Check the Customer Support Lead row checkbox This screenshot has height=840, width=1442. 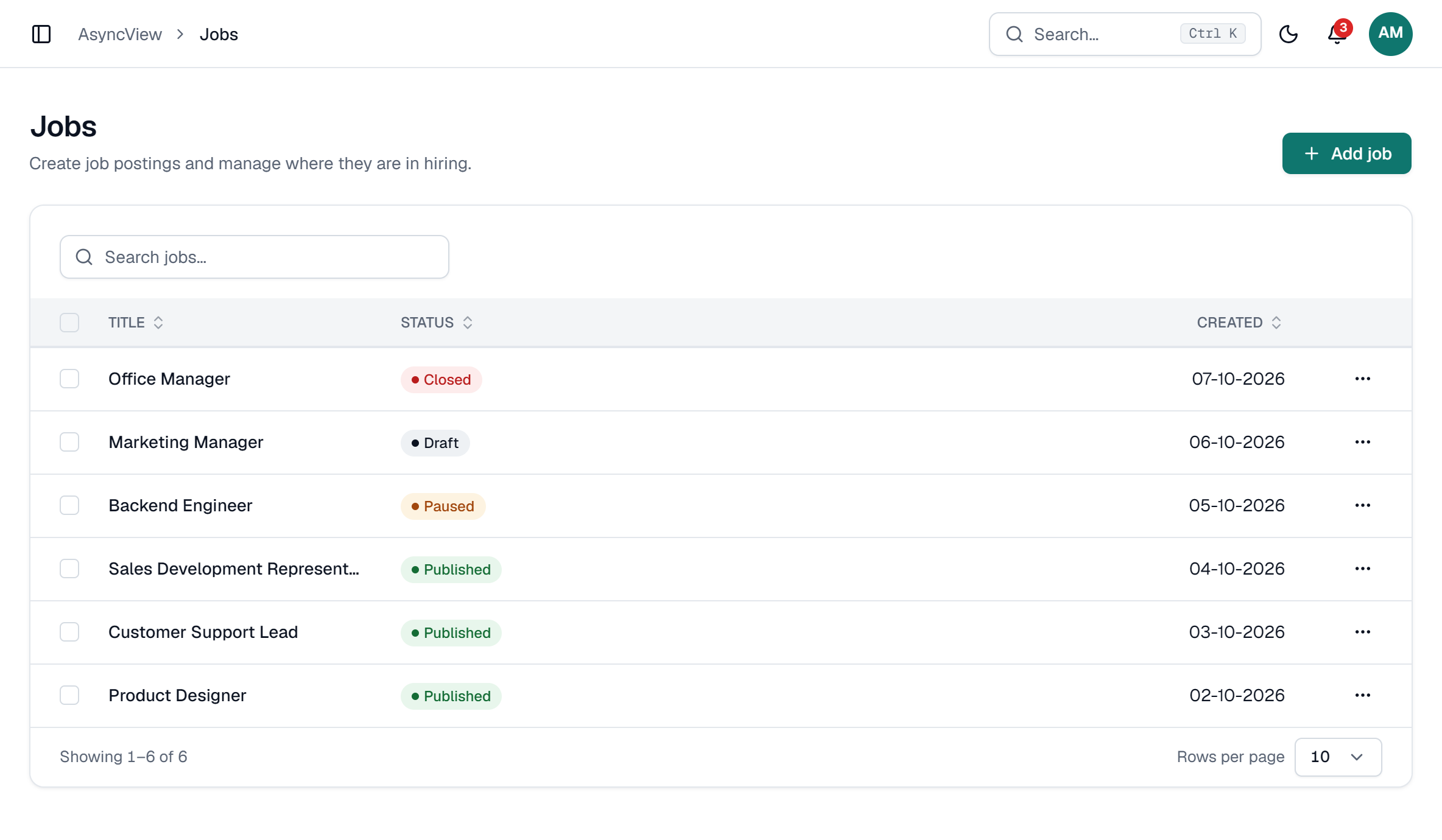(69, 632)
